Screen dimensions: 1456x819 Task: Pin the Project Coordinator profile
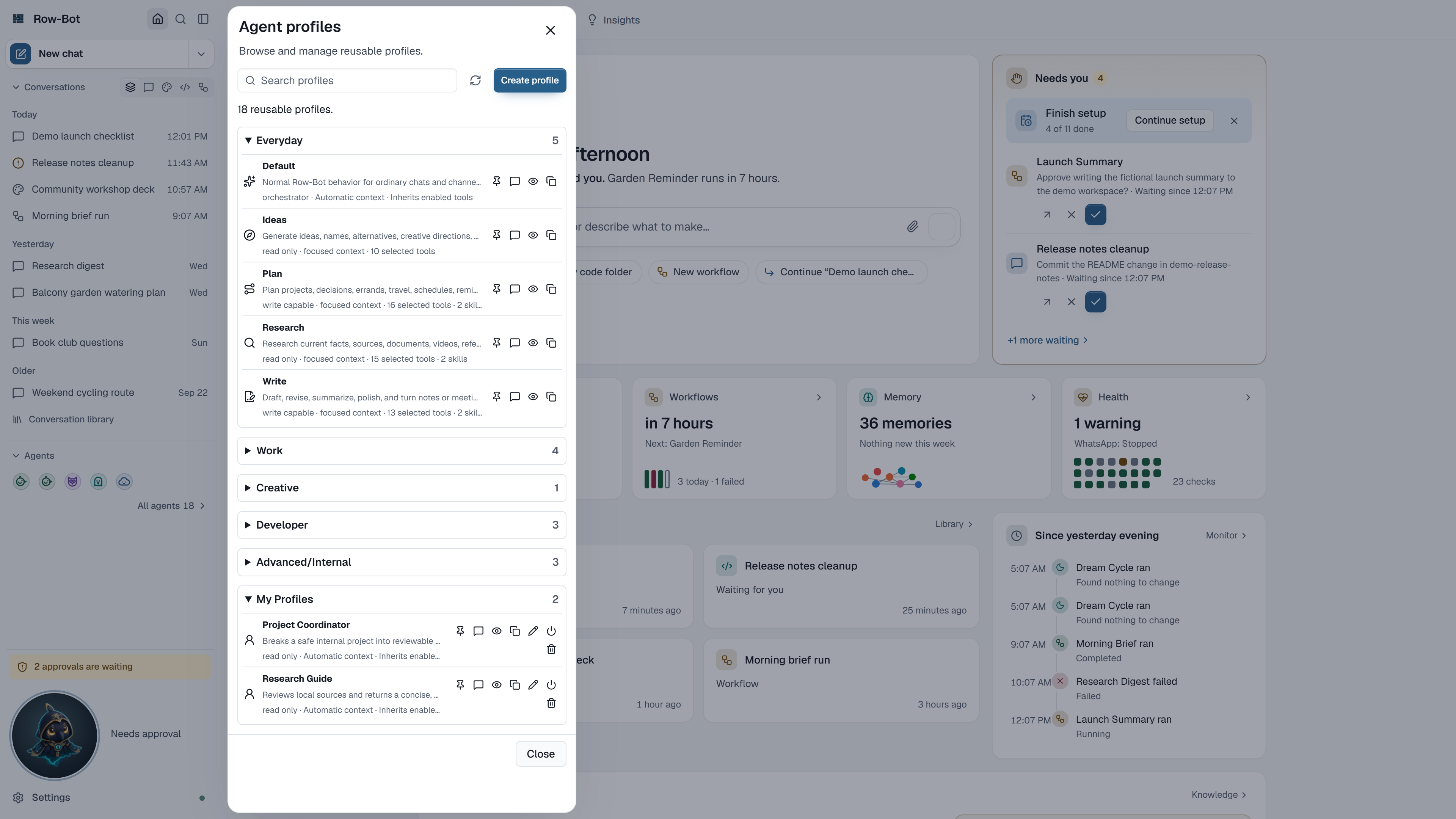coord(460,631)
